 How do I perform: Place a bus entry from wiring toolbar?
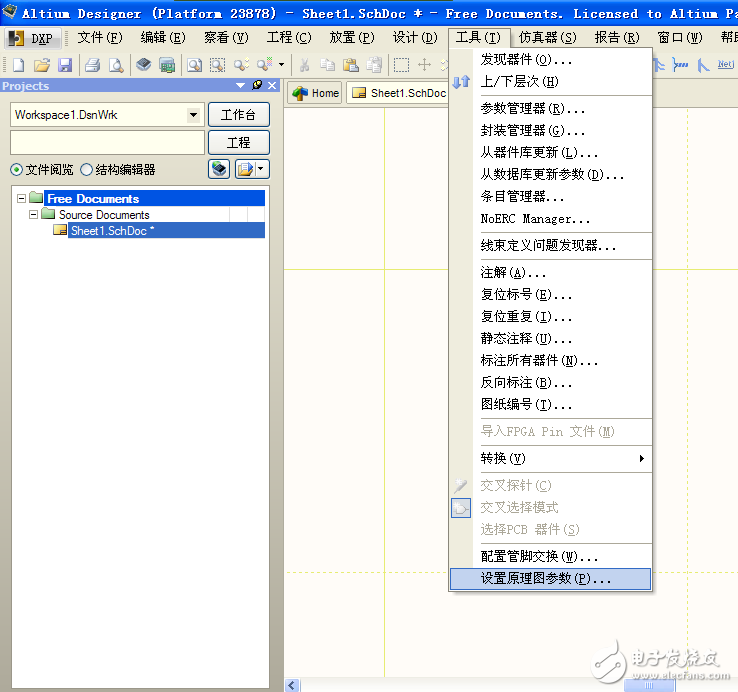(703, 64)
